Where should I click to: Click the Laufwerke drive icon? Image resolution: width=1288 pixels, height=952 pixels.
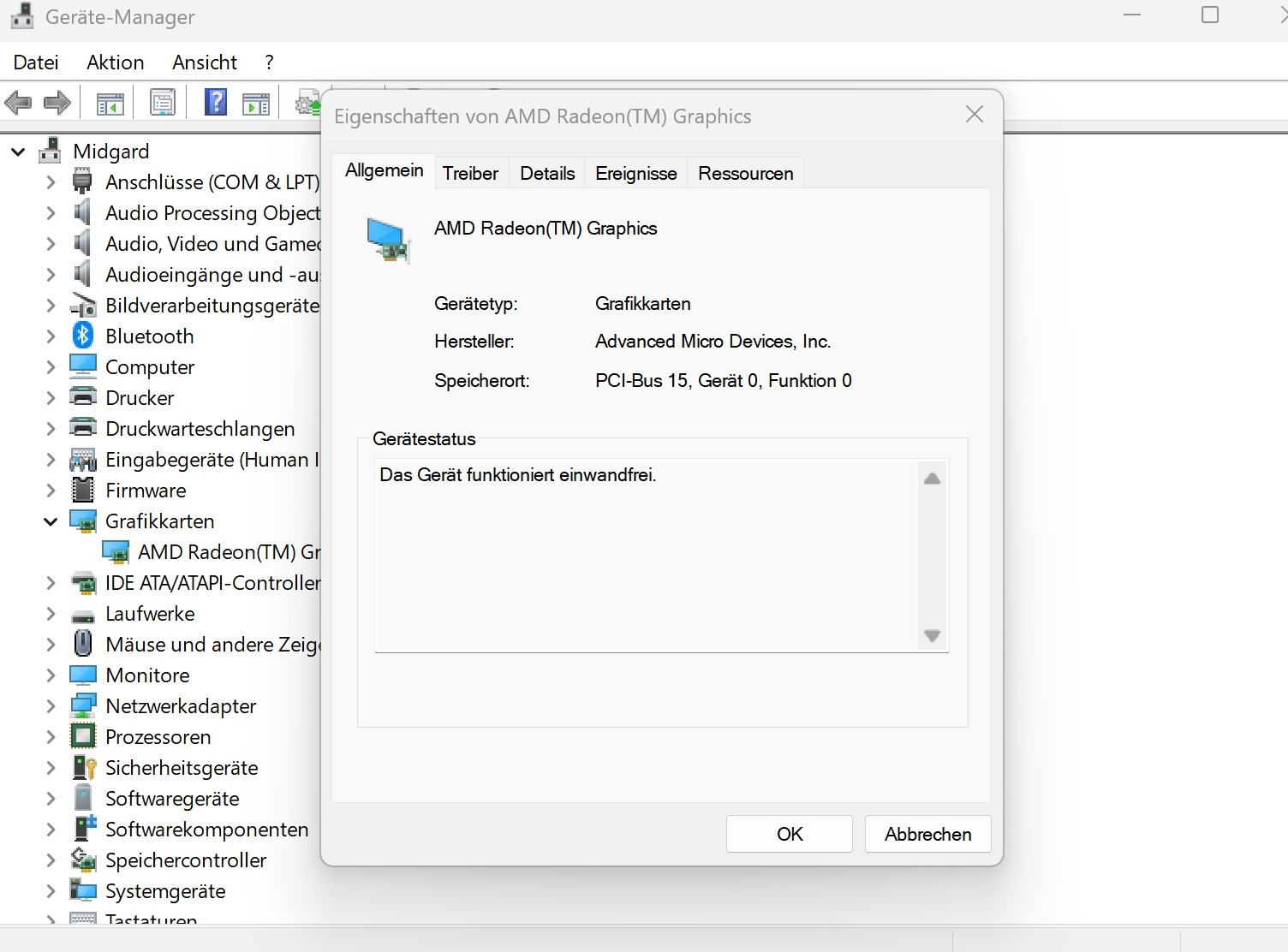pos(82,615)
